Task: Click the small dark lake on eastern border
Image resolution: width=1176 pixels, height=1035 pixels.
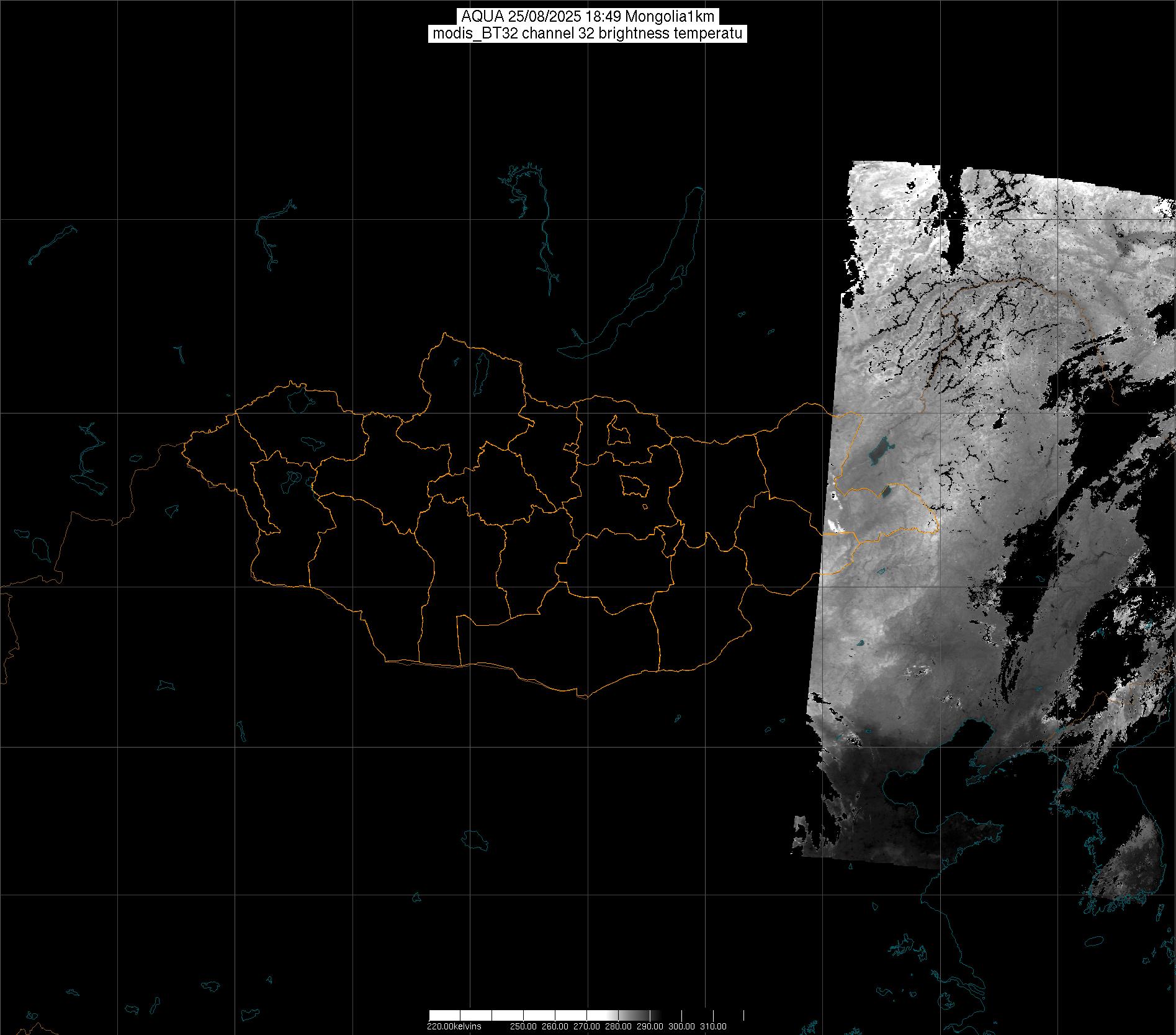Action: 886,492
